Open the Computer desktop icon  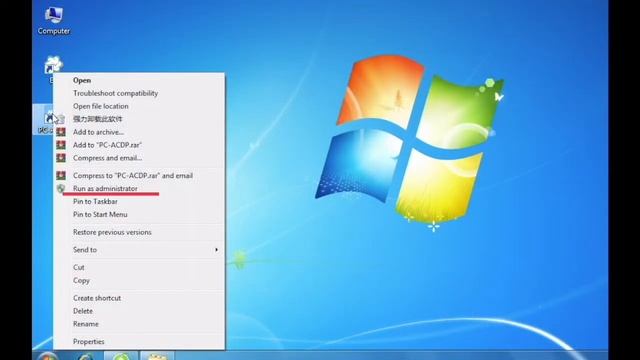[53, 20]
